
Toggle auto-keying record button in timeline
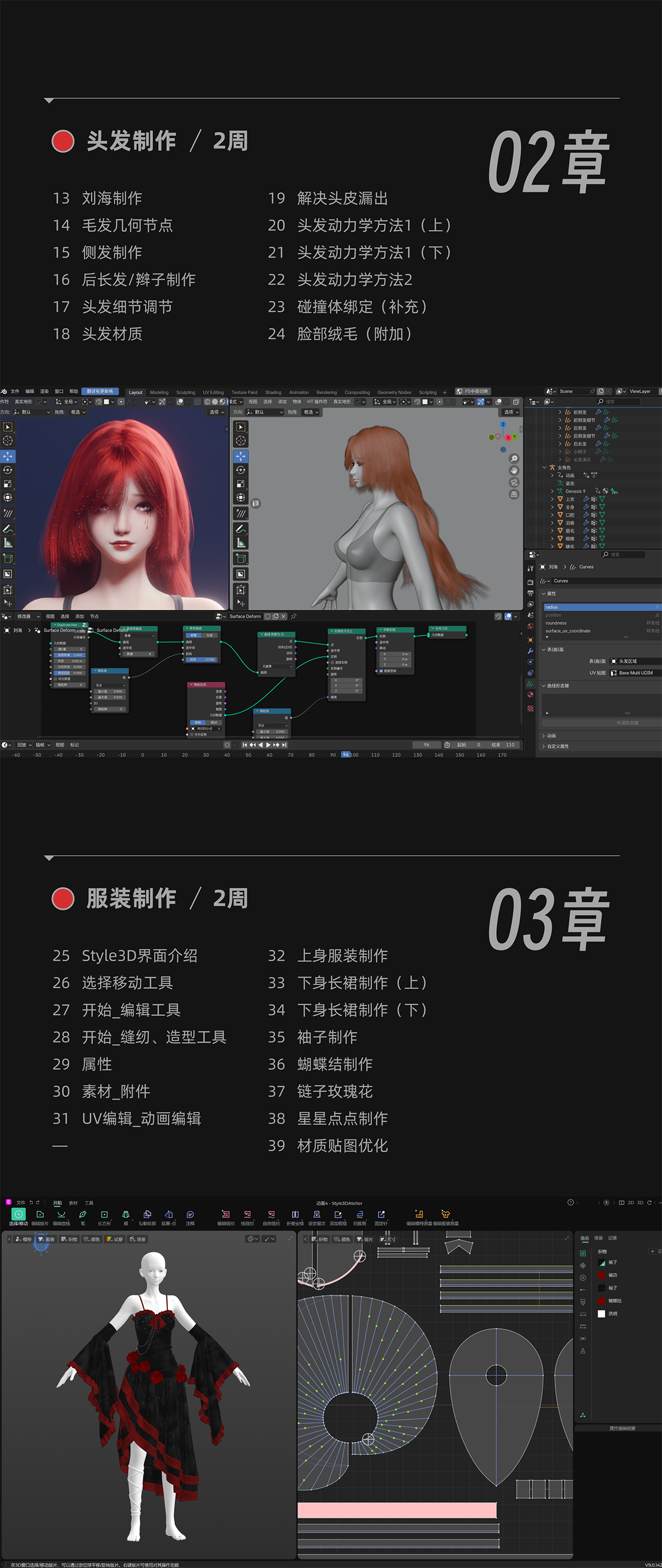[227, 745]
